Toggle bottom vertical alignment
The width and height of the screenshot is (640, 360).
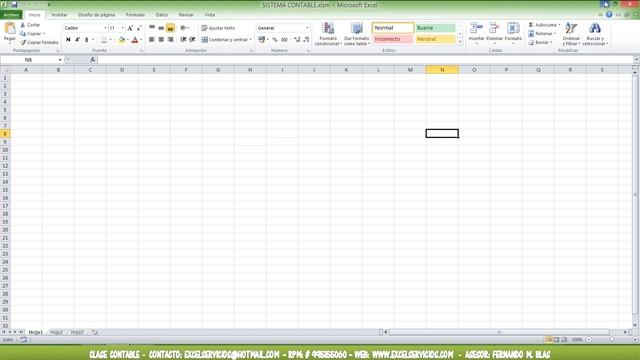click(171, 28)
